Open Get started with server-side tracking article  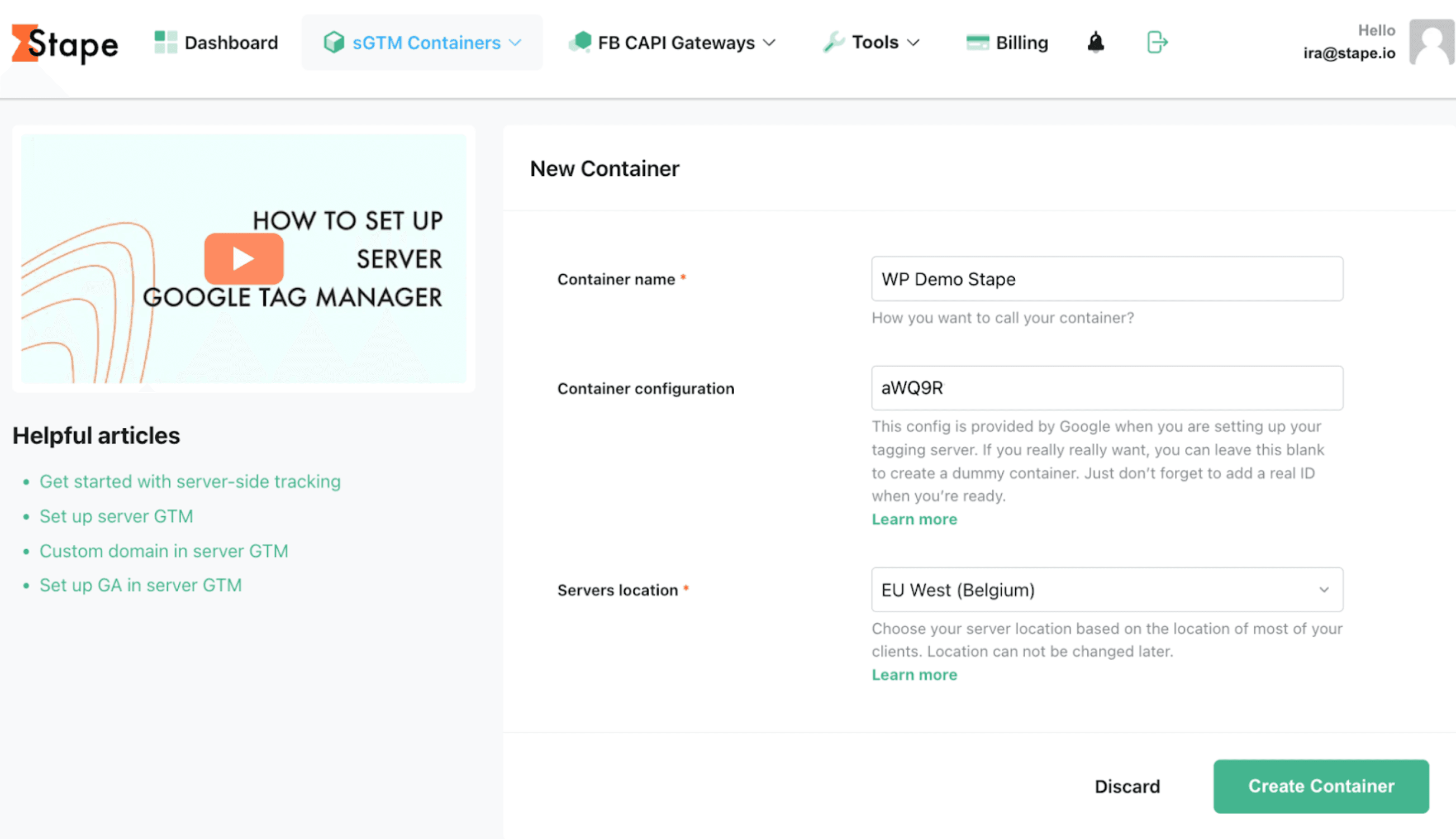(x=190, y=482)
